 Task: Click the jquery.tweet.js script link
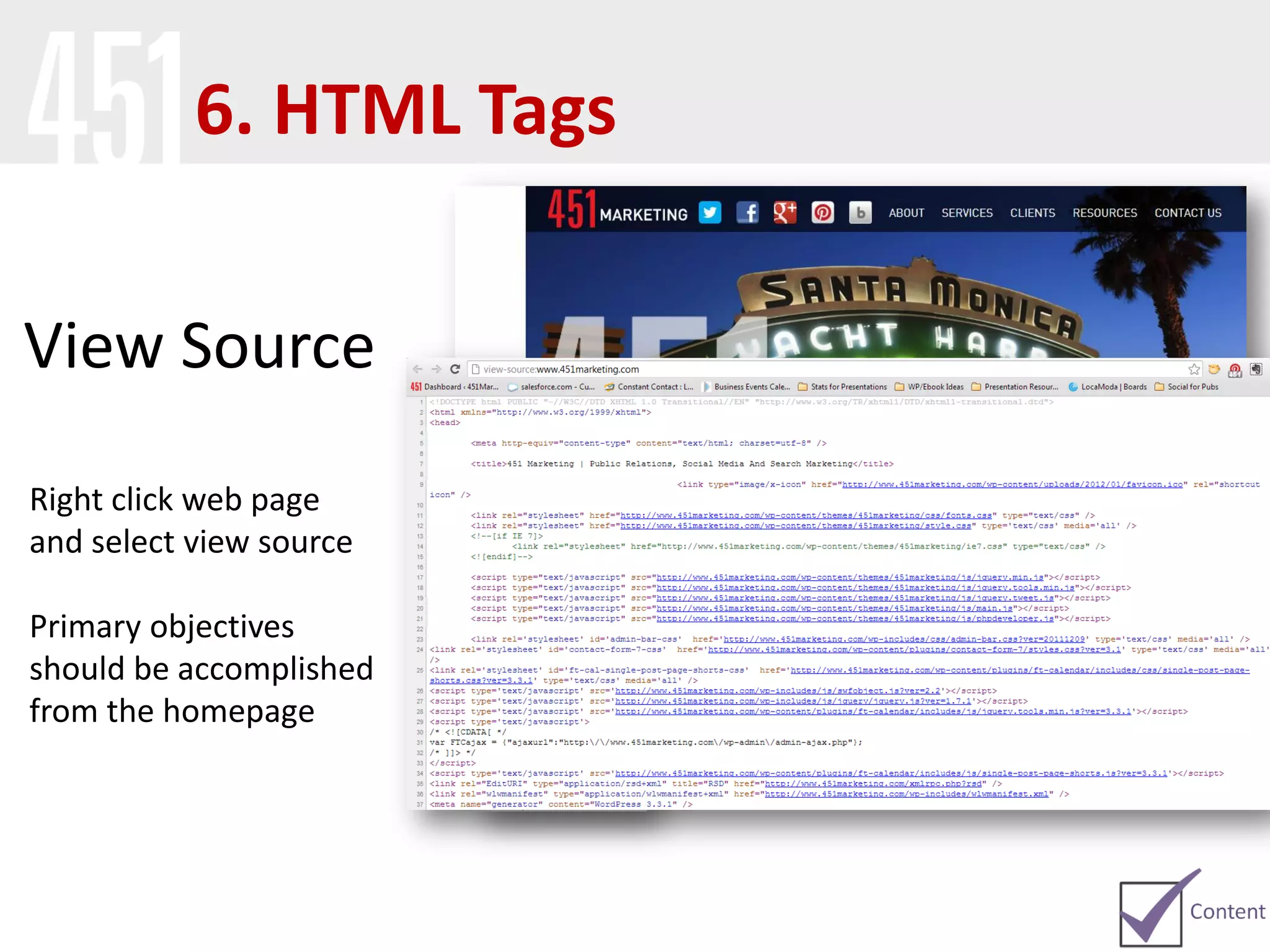[855, 598]
